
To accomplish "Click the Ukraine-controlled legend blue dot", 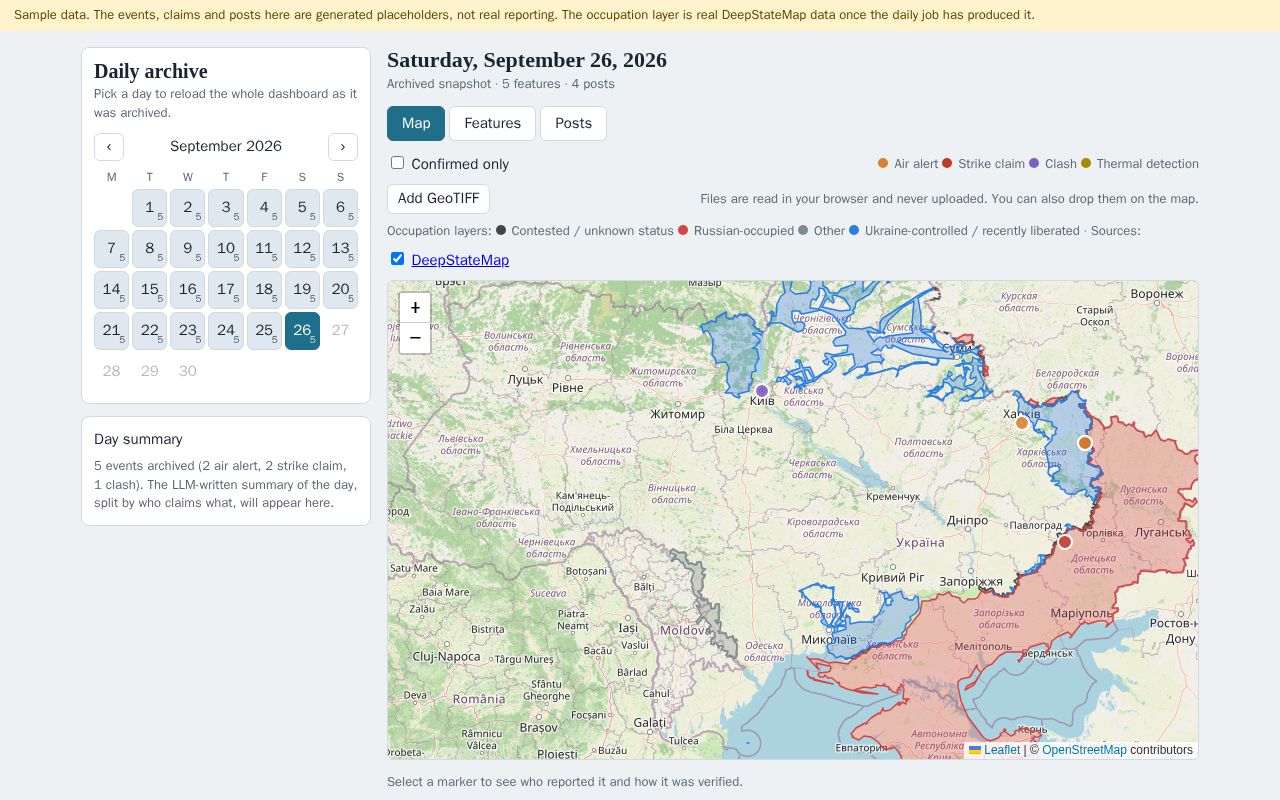I will click(x=854, y=230).
